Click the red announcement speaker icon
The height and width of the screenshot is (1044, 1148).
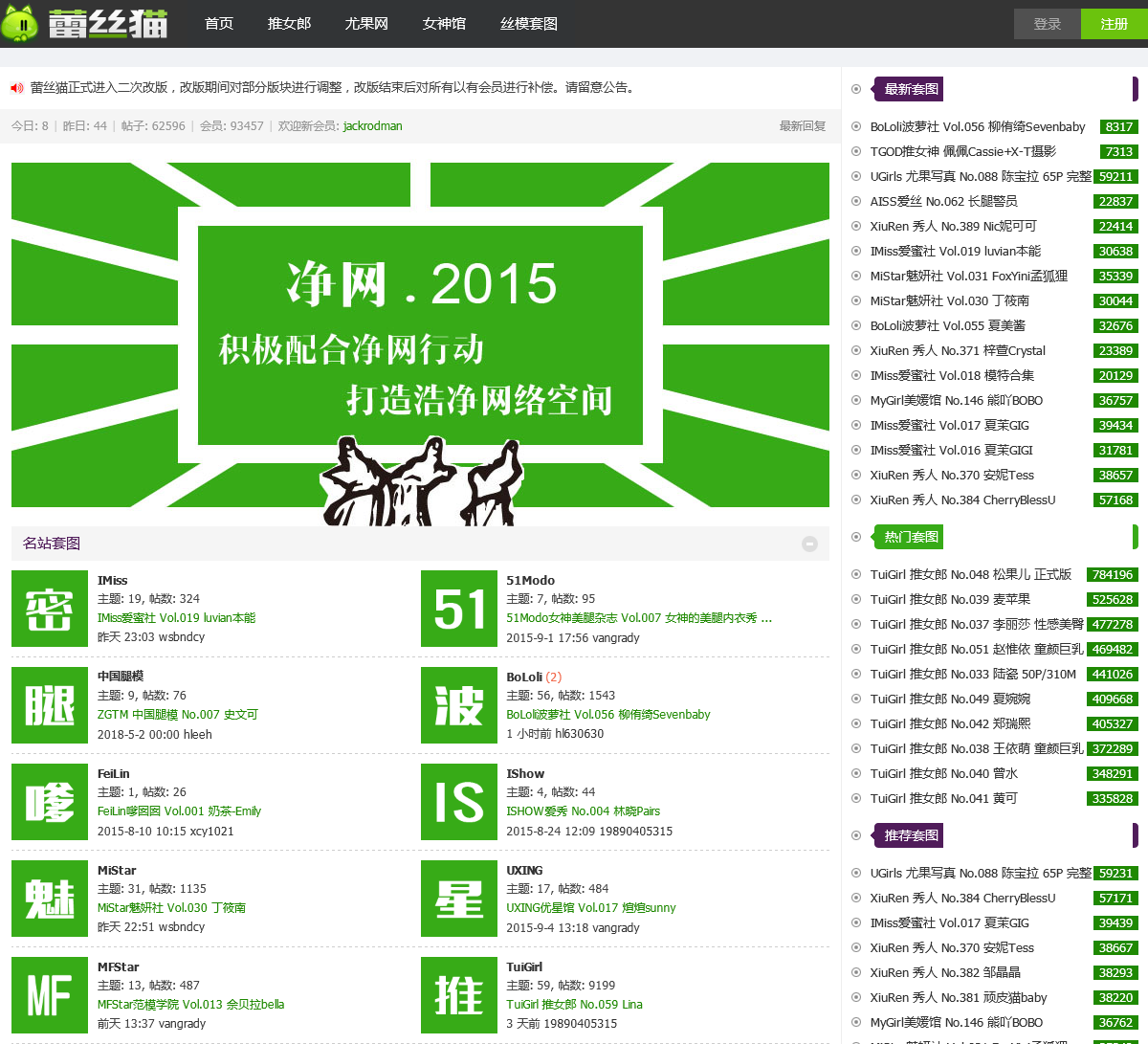tap(17, 88)
